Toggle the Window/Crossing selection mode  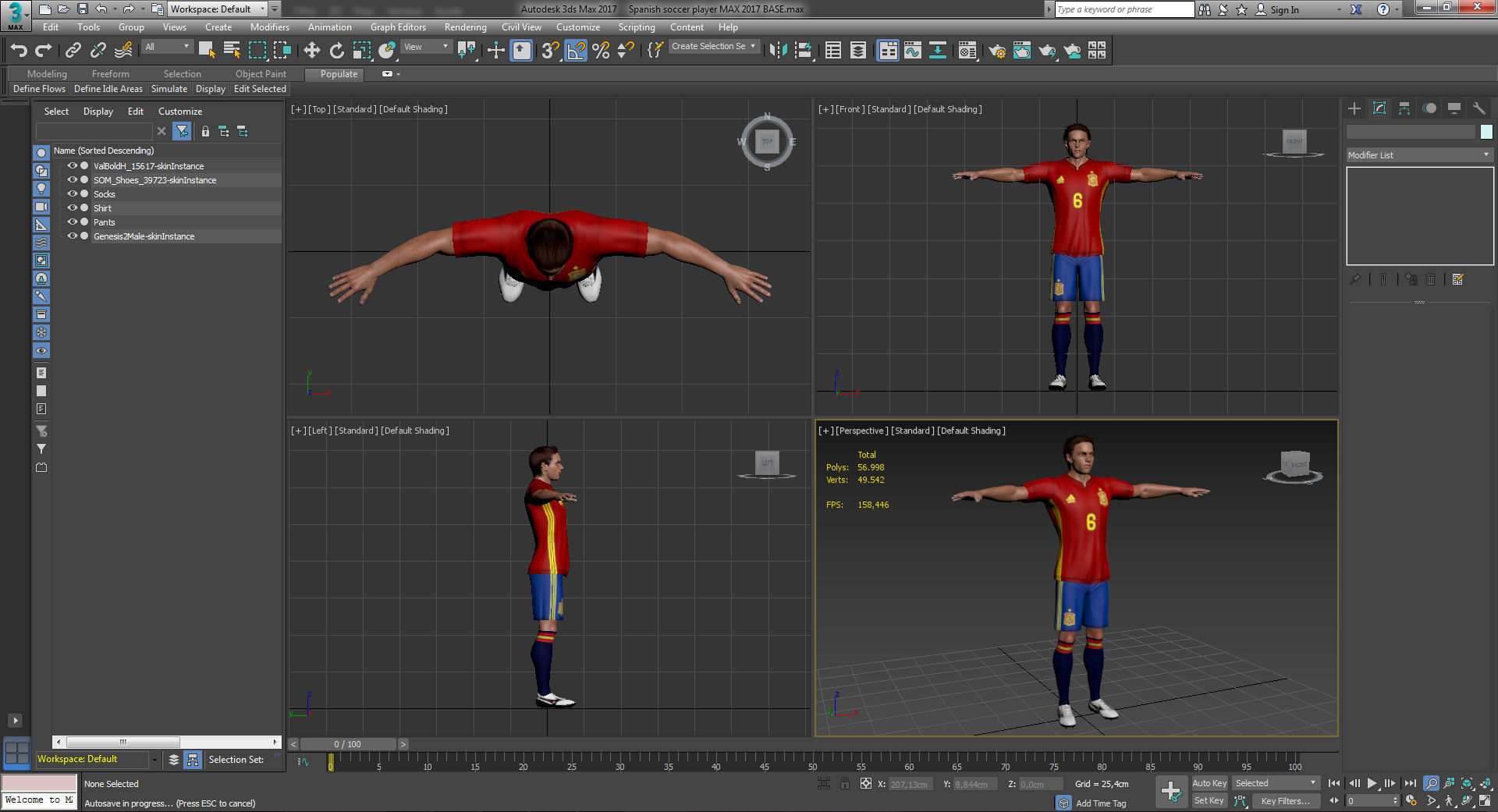(282, 51)
